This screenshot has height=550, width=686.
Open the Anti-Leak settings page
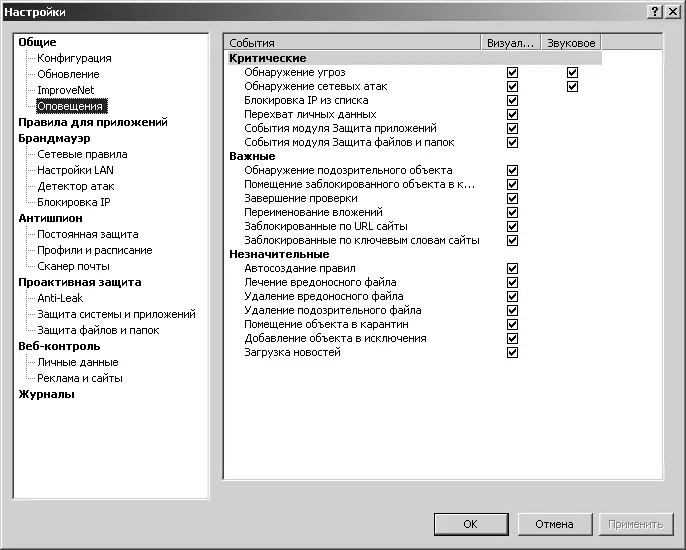[61, 298]
